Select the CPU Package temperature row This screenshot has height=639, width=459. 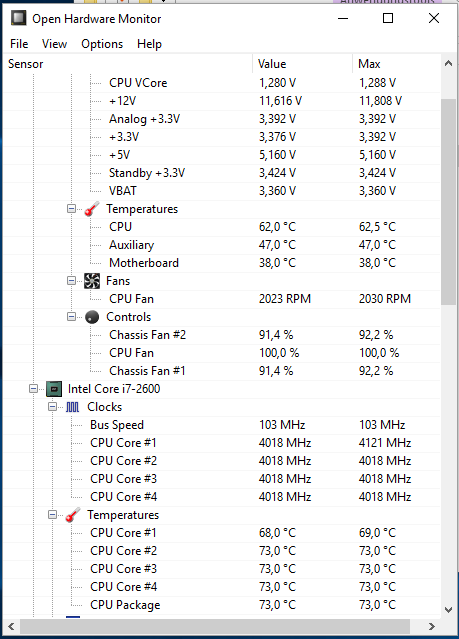[x=222, y=605]
